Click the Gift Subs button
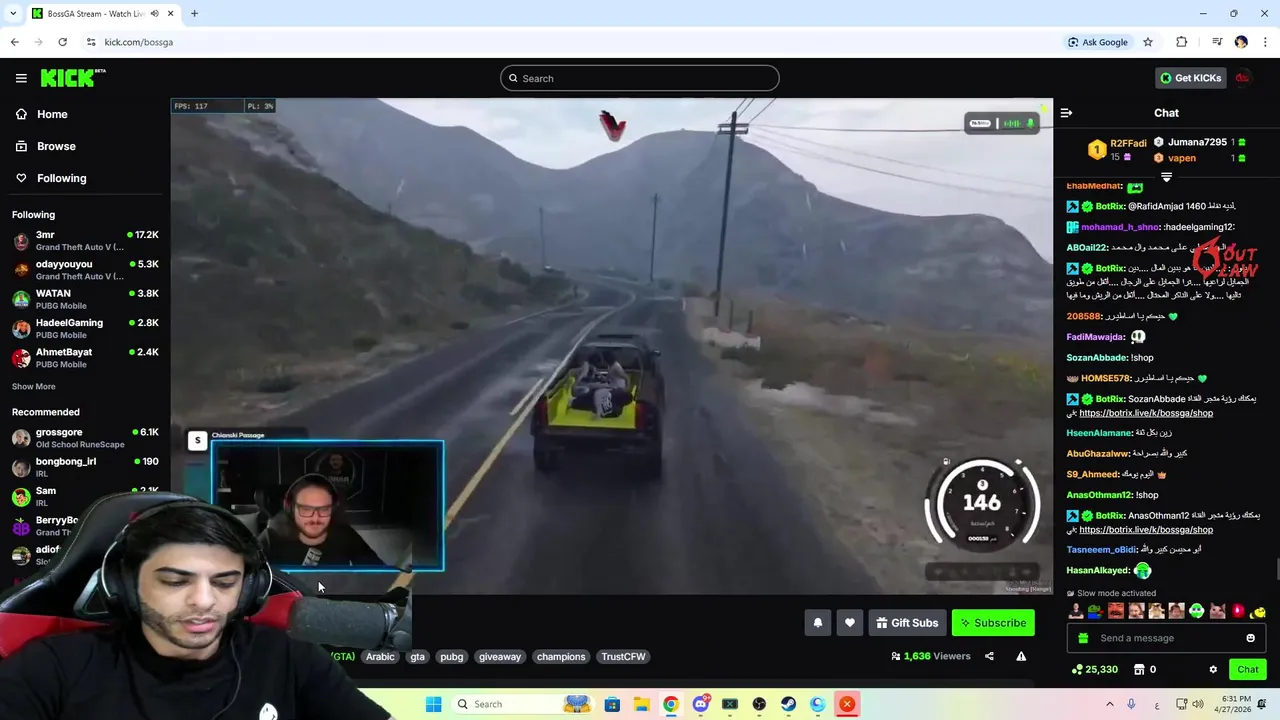This screenshot has height=720, width=1280. click(907, 623)
